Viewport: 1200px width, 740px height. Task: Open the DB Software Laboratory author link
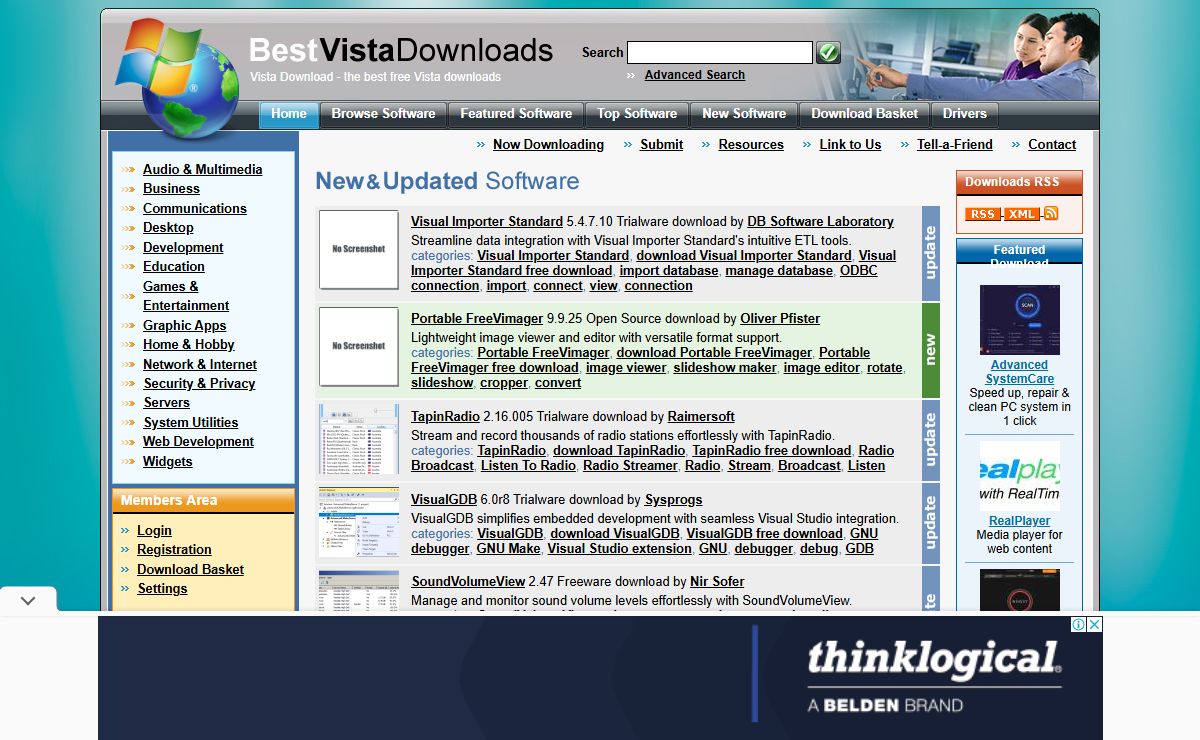[x=820, y=222]
